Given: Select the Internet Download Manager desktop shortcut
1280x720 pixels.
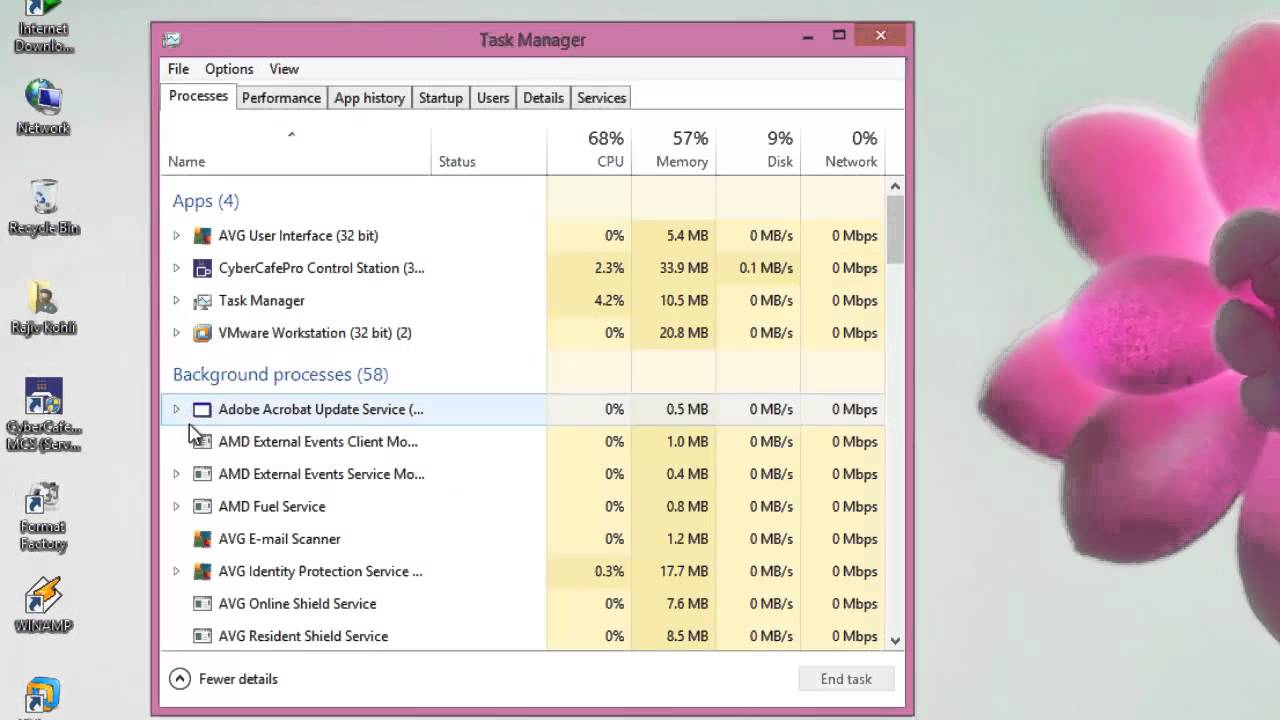Looking at the screenshot, I should pyautogui.click(x=43, y=28).
